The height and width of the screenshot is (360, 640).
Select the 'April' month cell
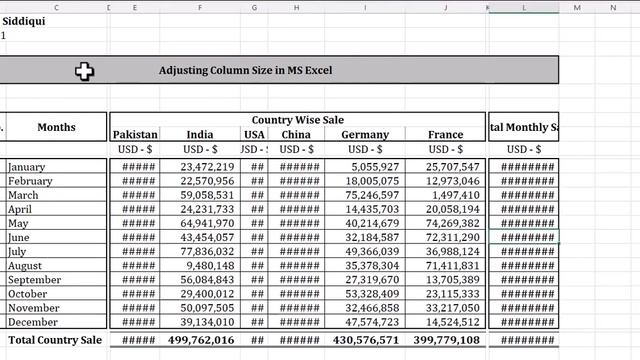(x=56, y=209)
